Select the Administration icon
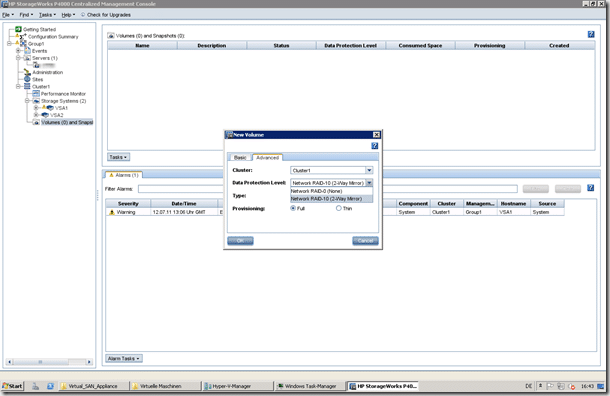This screenshot has height=396, width=610. point(27,72)
